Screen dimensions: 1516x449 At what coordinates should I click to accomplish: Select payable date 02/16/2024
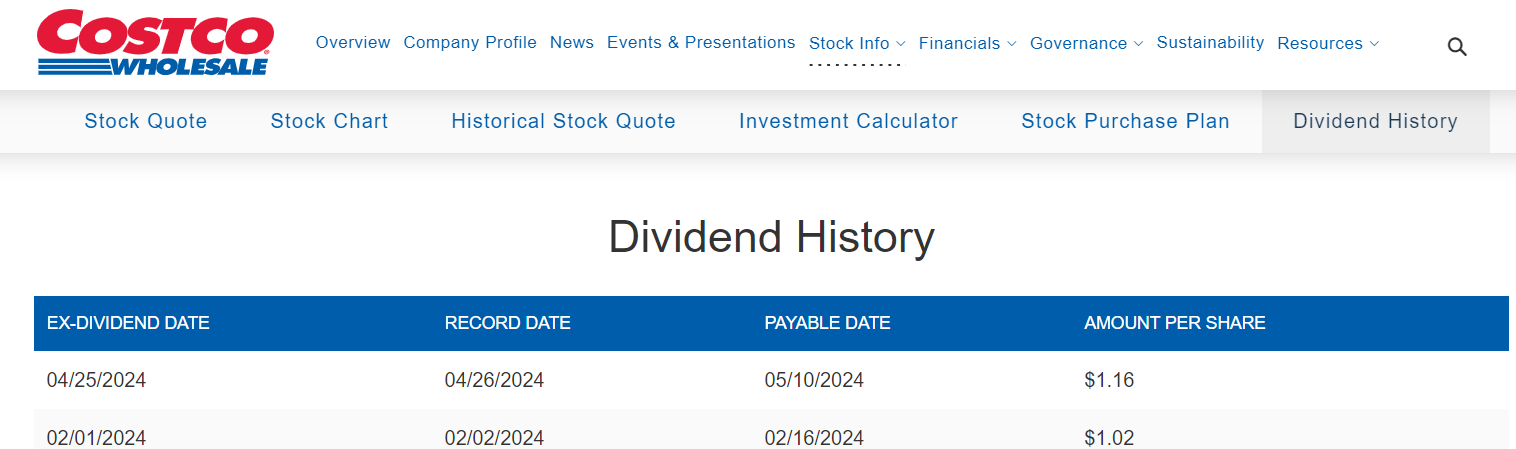point(814,438)
